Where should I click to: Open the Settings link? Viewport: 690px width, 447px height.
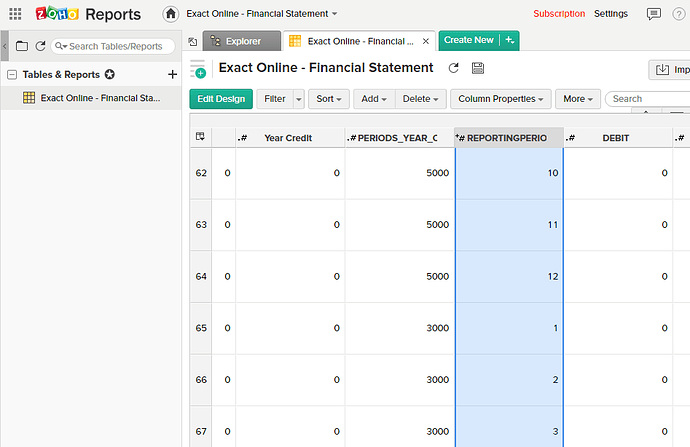(x=611, y=14)
